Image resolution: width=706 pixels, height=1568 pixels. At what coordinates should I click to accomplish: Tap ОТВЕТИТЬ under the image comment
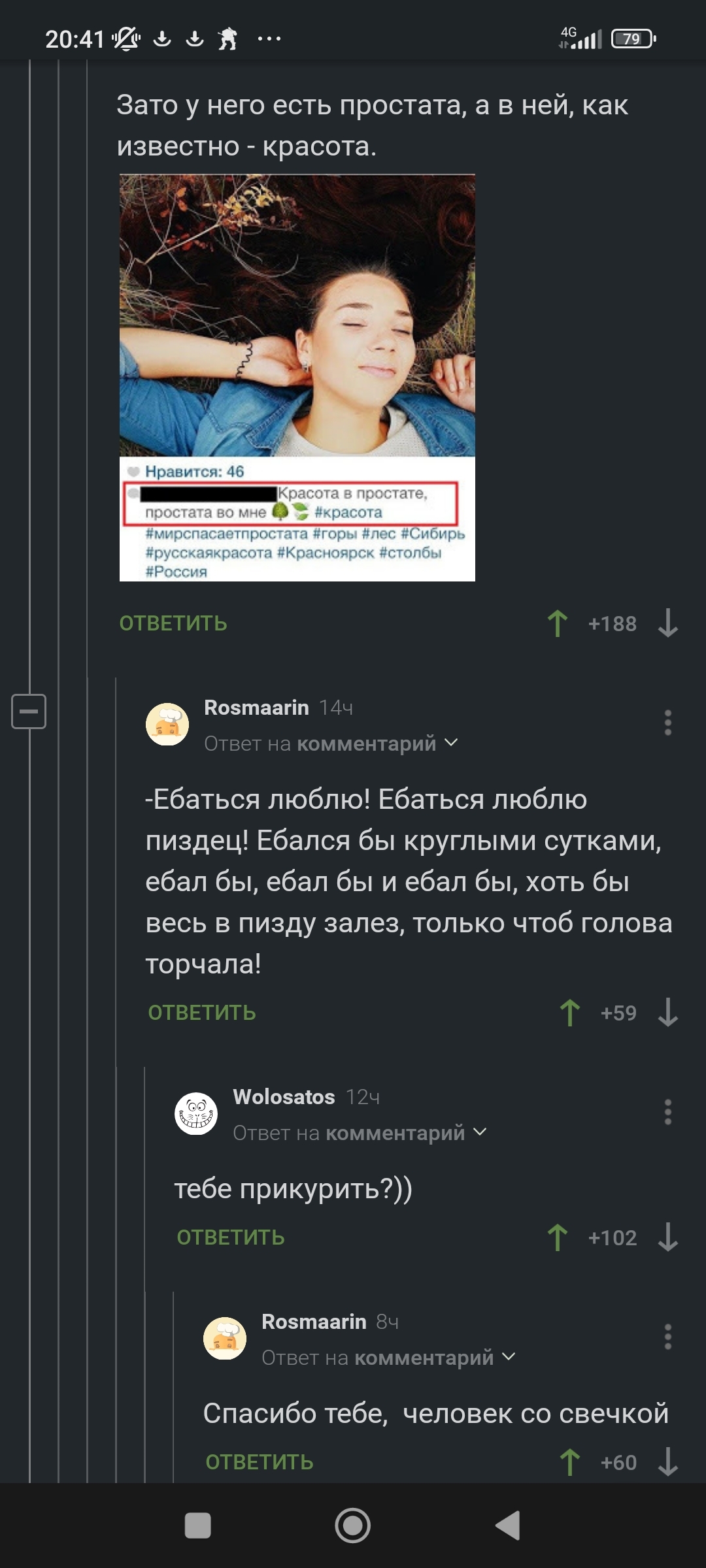(x=173, y=623)
